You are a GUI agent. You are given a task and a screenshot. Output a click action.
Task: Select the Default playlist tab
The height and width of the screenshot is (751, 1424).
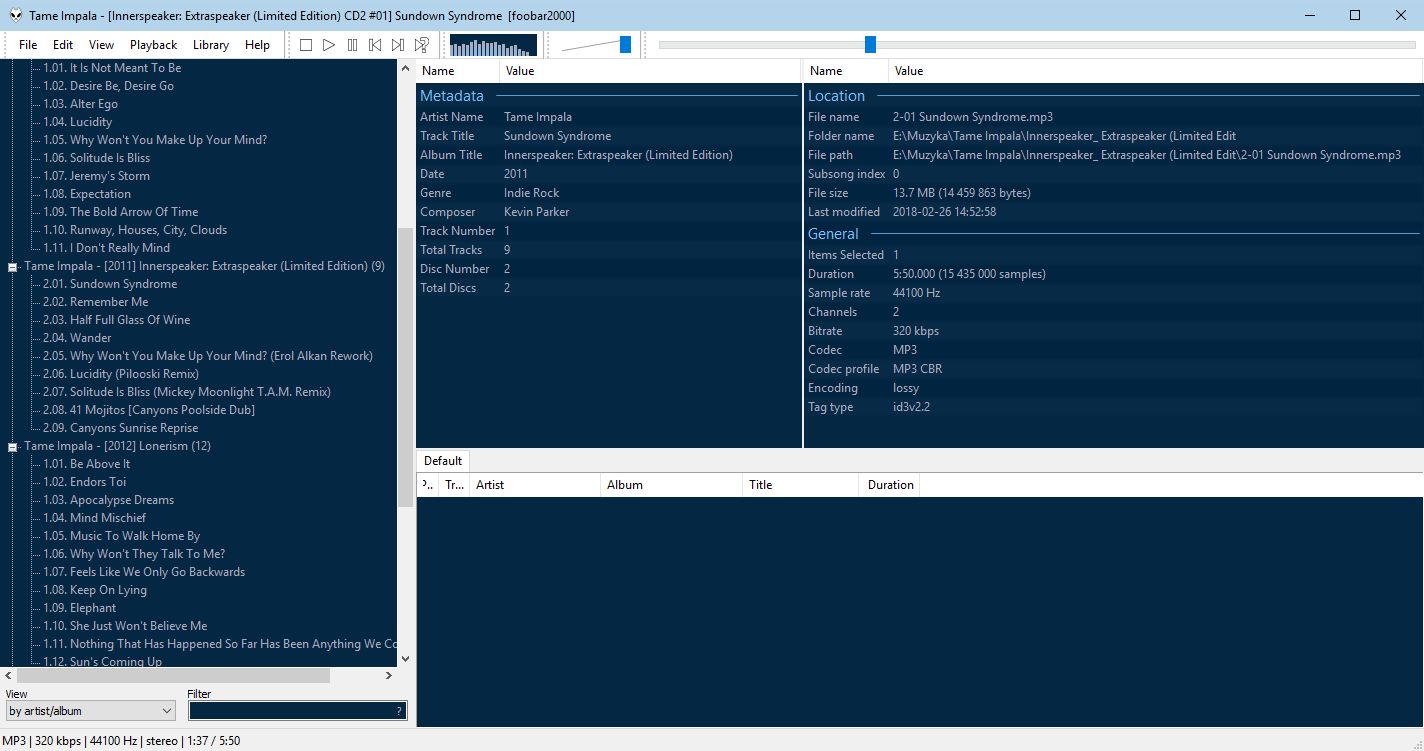(x=442, y=461)
